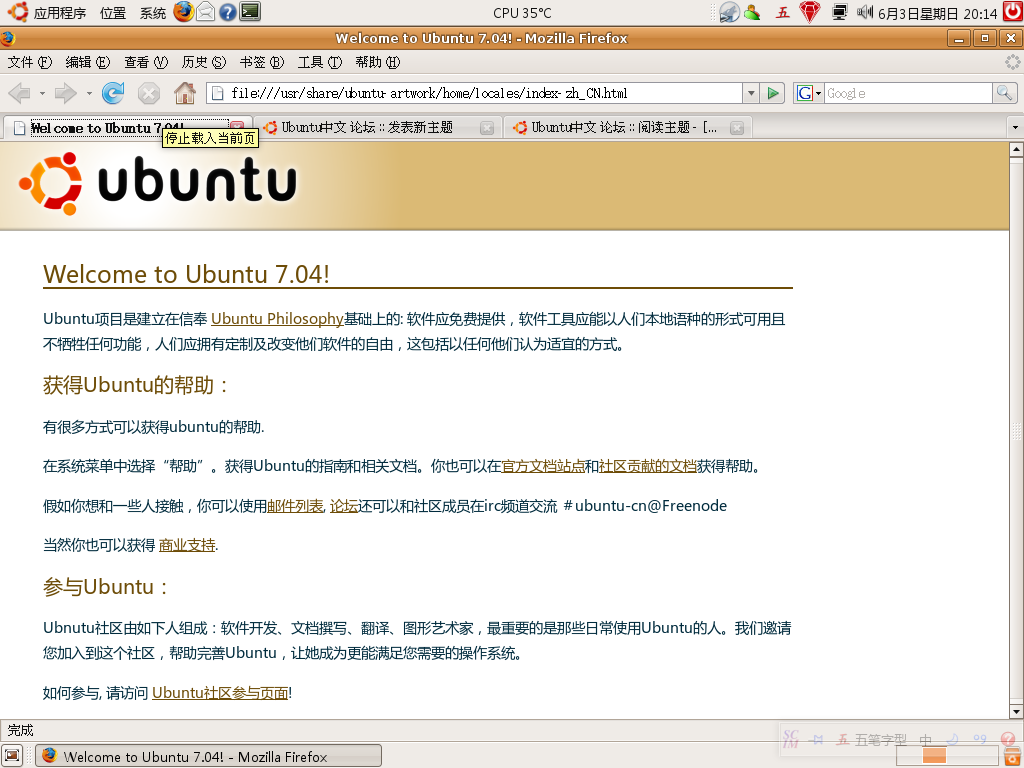Image resolution: width=1024 pixels, height=768 pixels.
Task: Open the 邮件列表 link
Action: click(295, 506)
